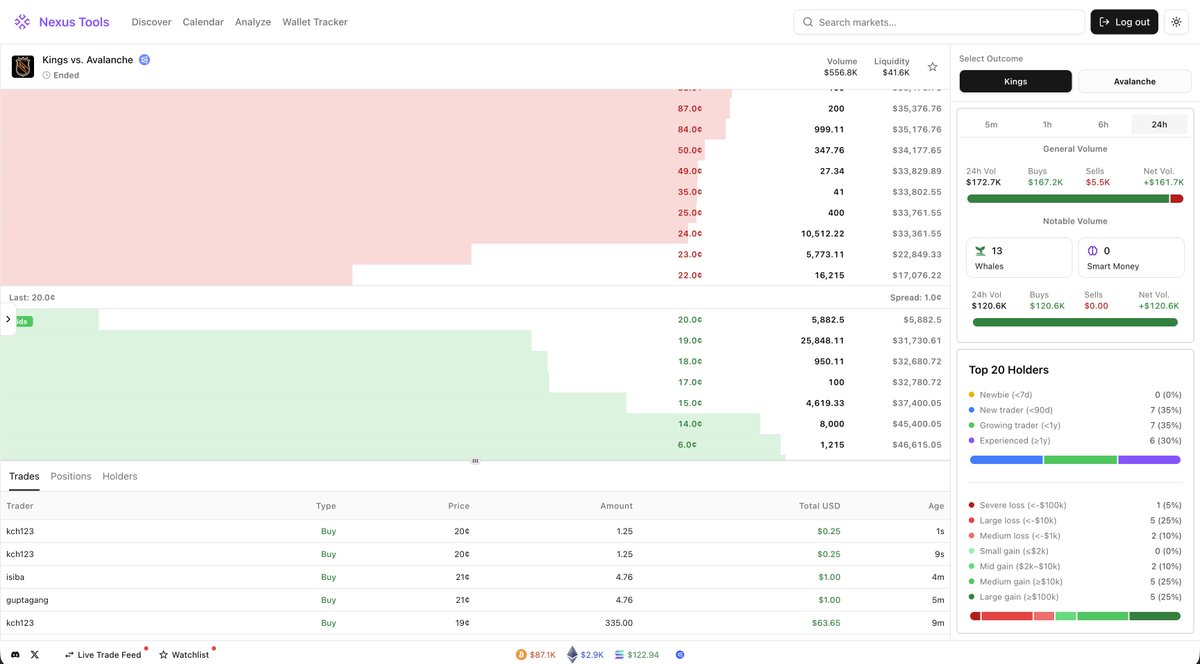Toggle the light/dark theme button
The width and height of the screenshot is (1200, 664).
pos(1176,22)
